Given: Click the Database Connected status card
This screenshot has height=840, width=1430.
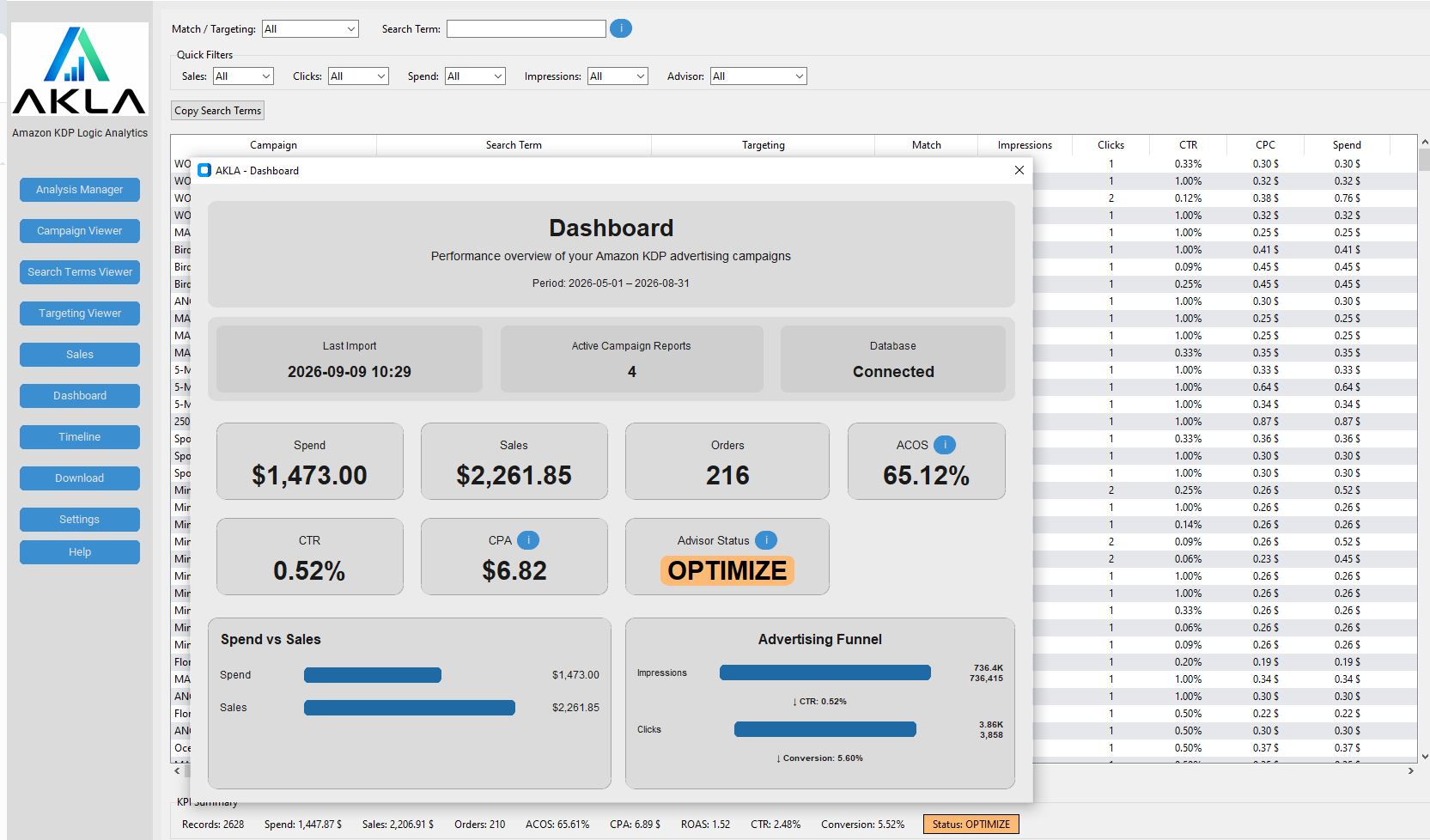Looking at the screenshot, I should pos(893,359).
